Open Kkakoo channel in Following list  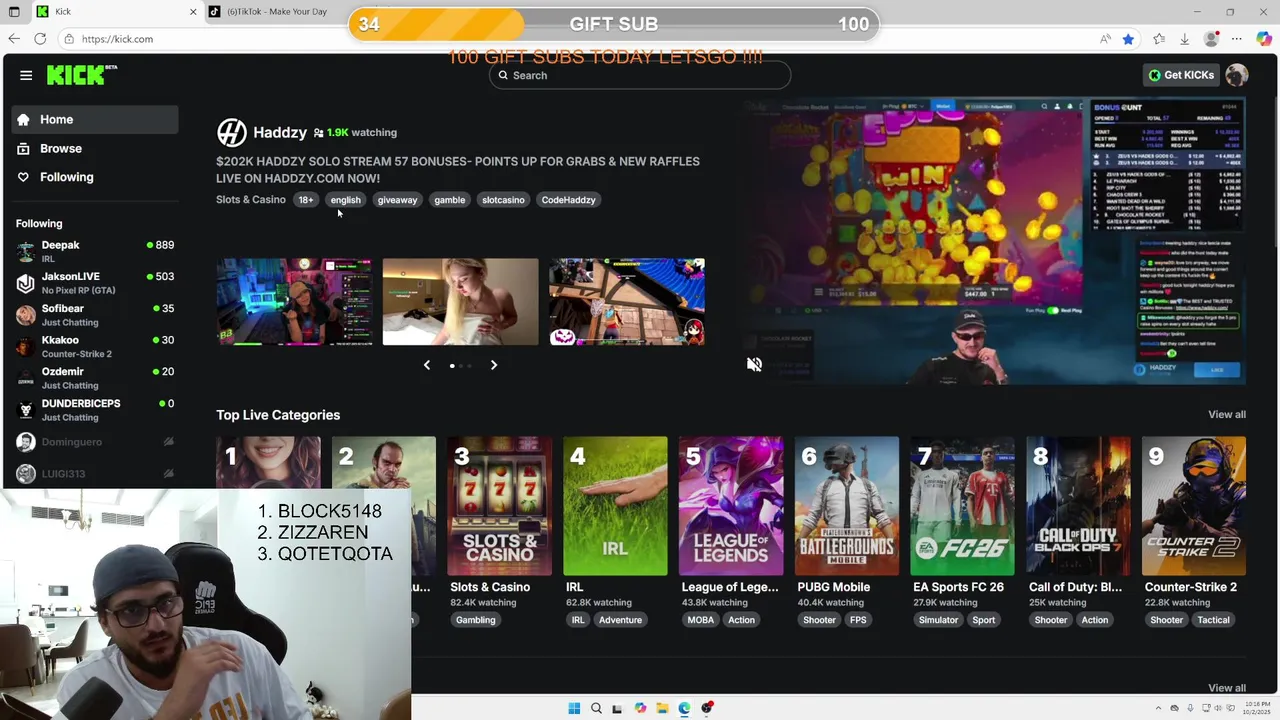[x=95, y=346]
